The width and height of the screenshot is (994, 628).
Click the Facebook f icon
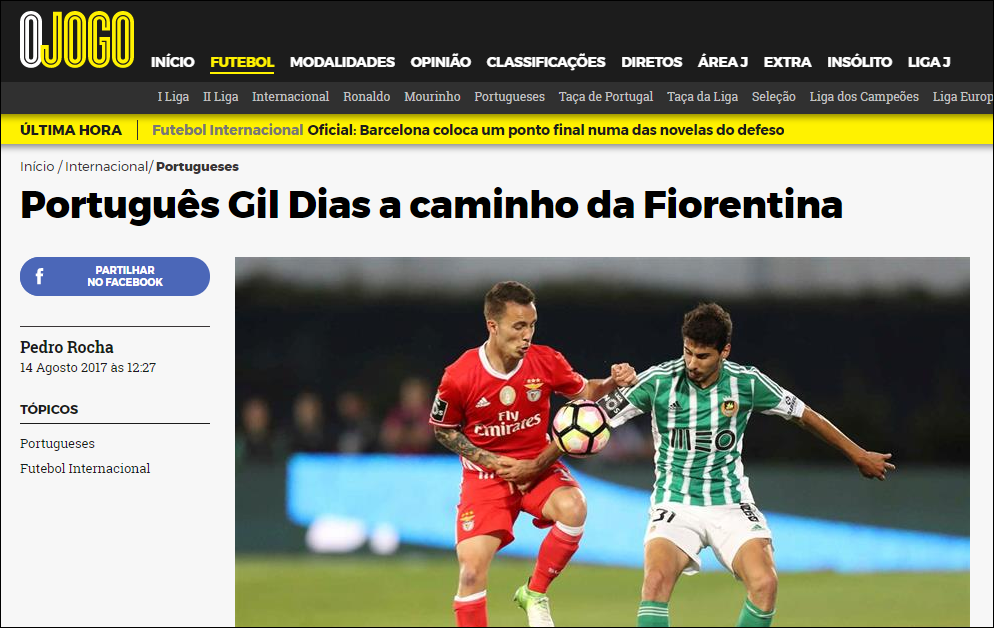pos(39,276)
